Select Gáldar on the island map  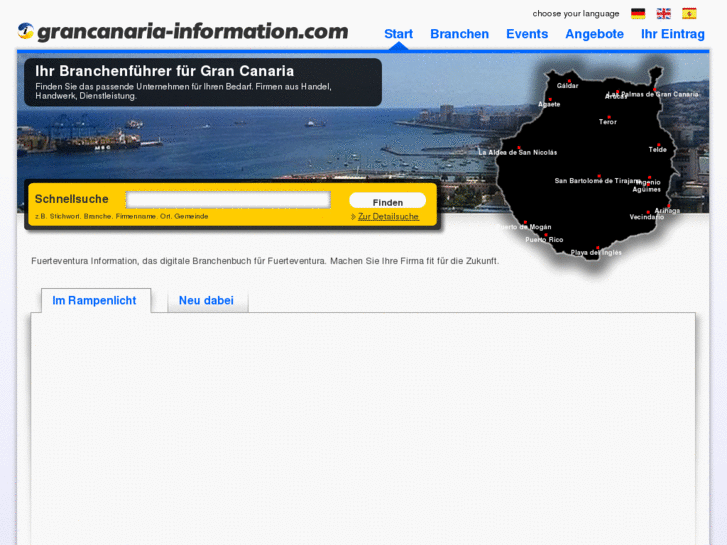[568, 85]
